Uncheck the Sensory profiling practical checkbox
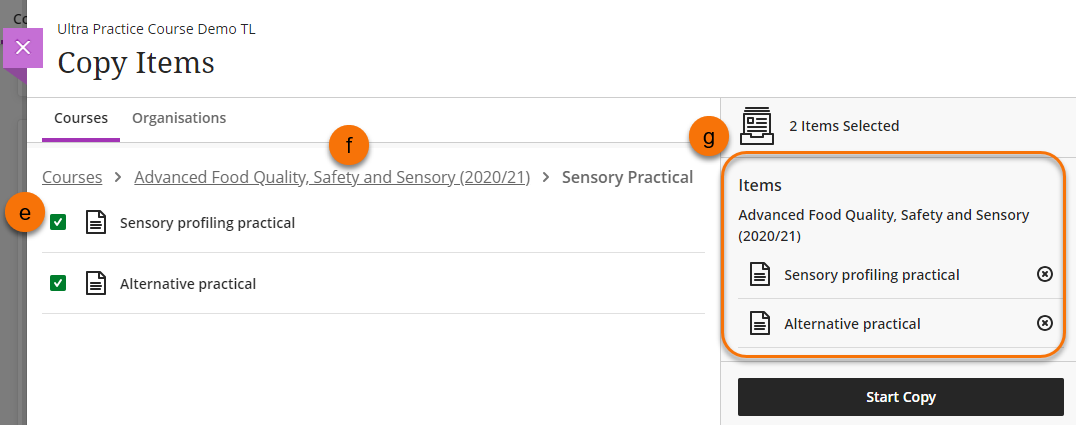The height and width of the screenshot is (425, 1076). (58, 223)
